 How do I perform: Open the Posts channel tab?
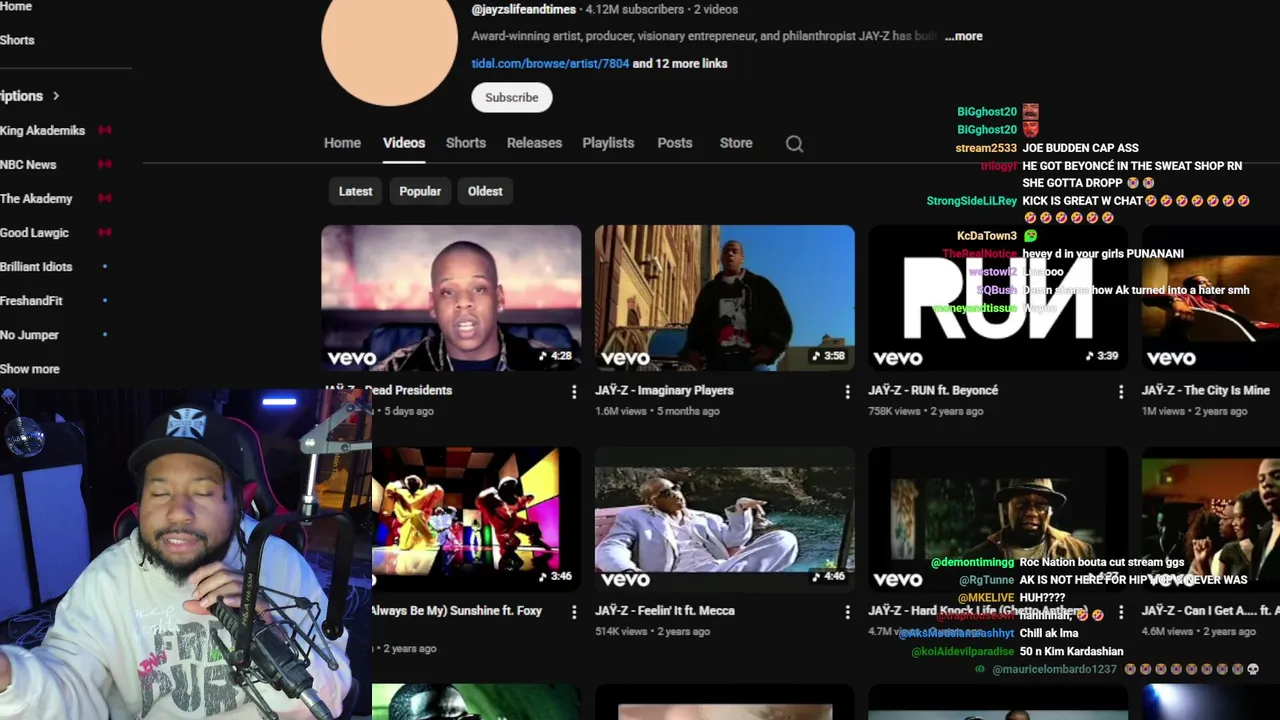675,143
